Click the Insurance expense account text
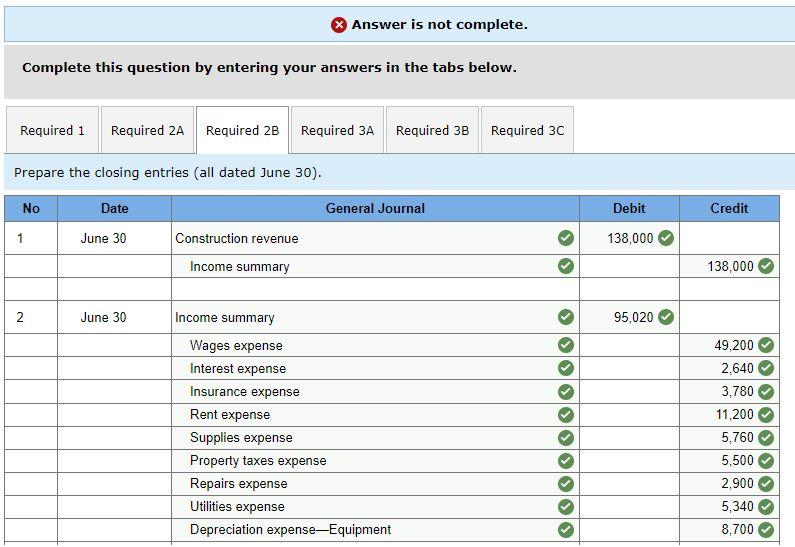The width and height of the screenshot is (795, 547). 245,391
